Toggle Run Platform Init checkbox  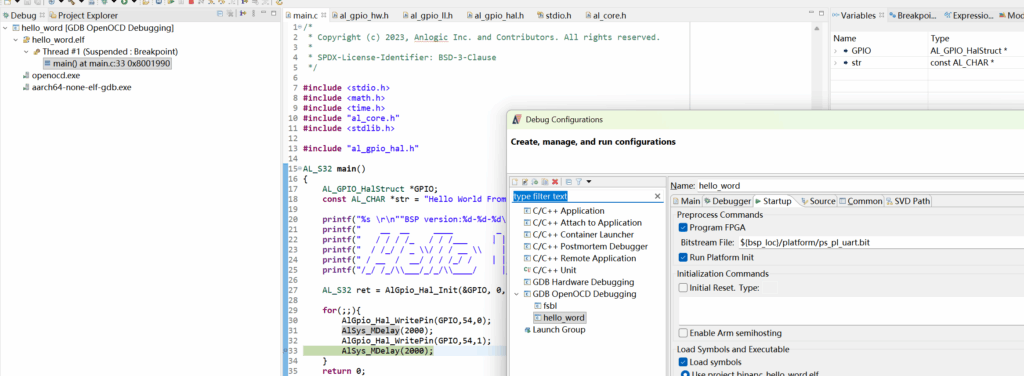pyautogui.click(x=683, y=257)
